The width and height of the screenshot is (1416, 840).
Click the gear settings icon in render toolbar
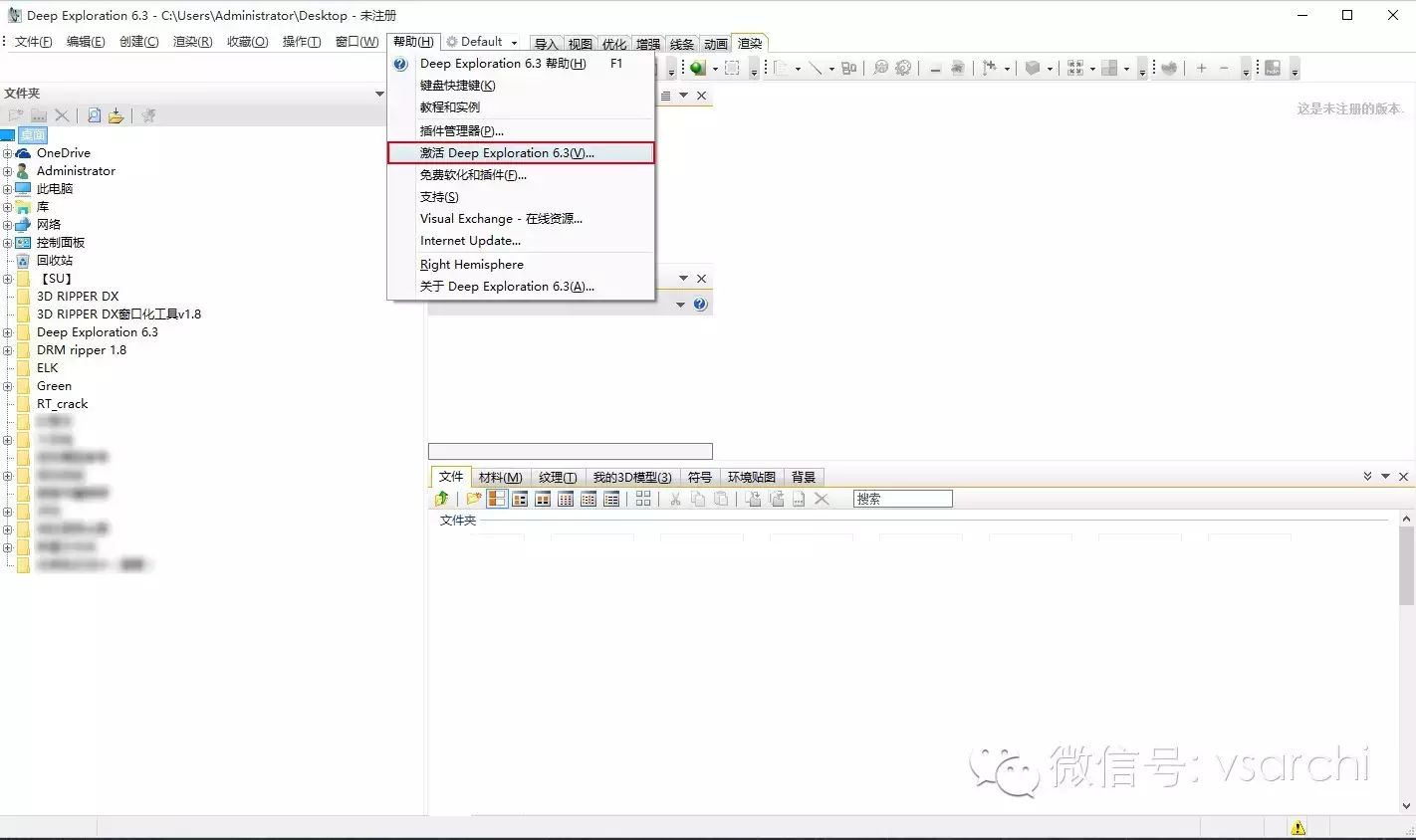[x=903, y=68]
